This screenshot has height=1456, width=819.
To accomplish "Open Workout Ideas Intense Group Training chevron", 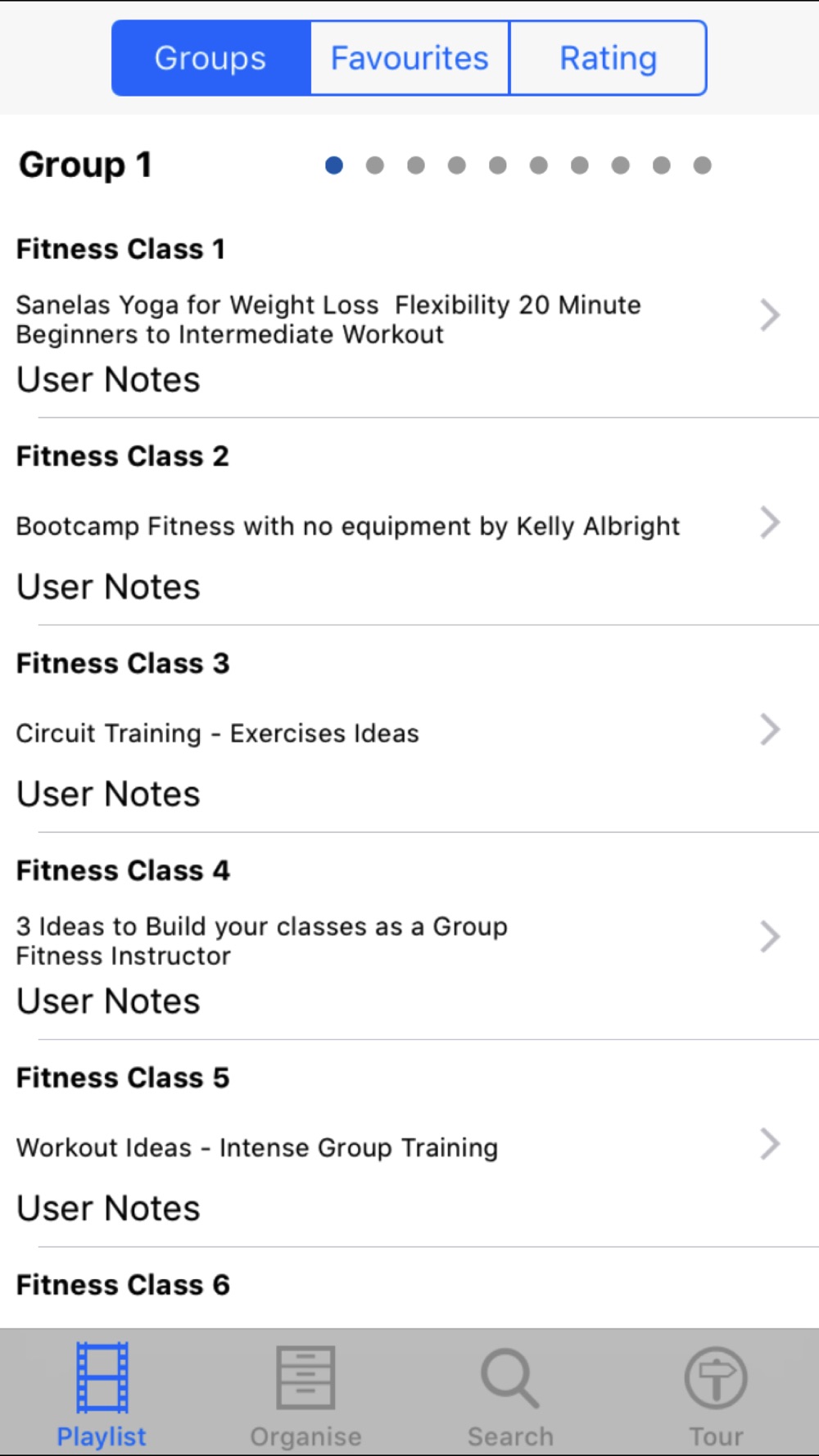I will (770, 1144).
